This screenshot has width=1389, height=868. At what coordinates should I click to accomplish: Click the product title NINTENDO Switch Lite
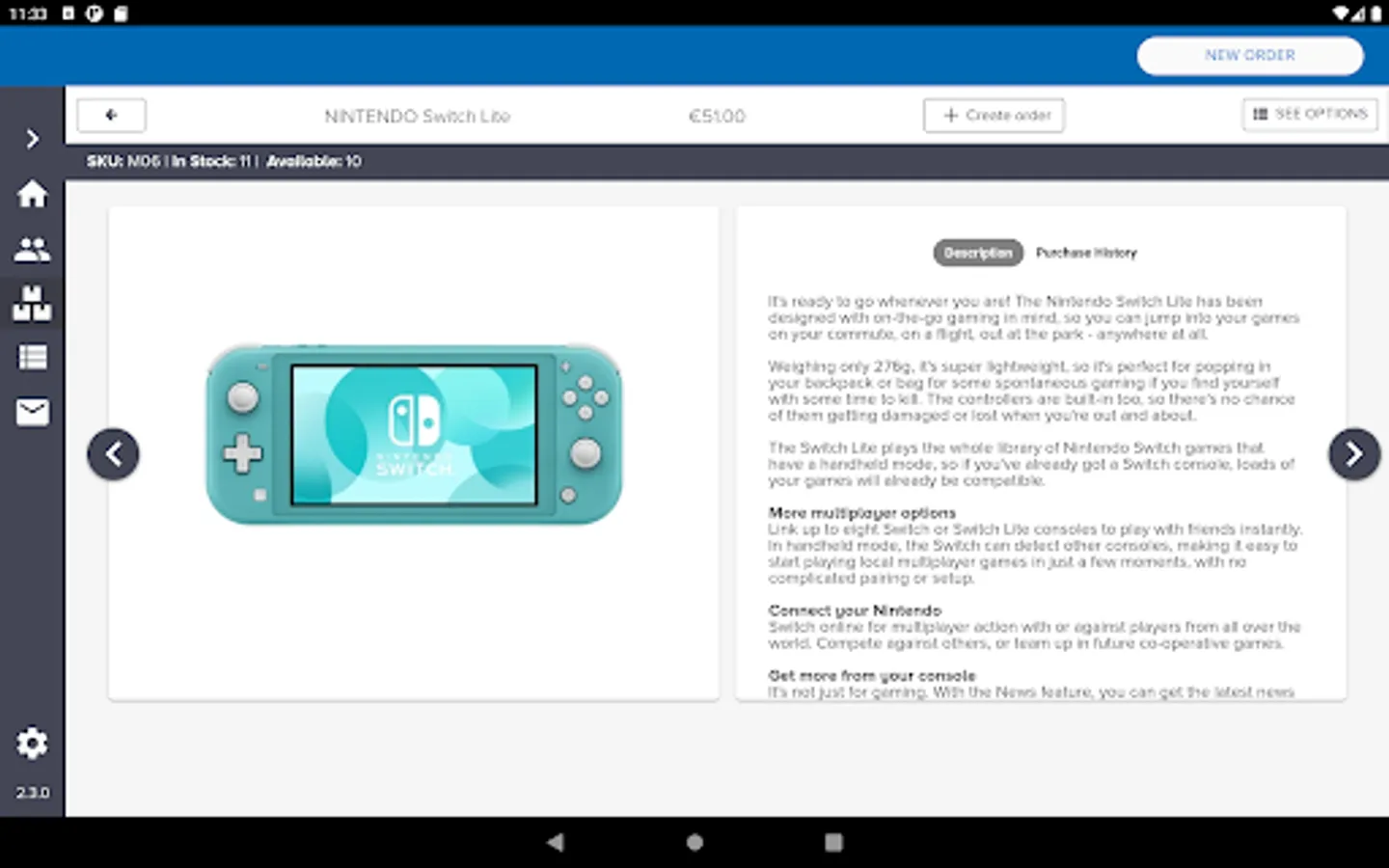(x=417, y=116)
